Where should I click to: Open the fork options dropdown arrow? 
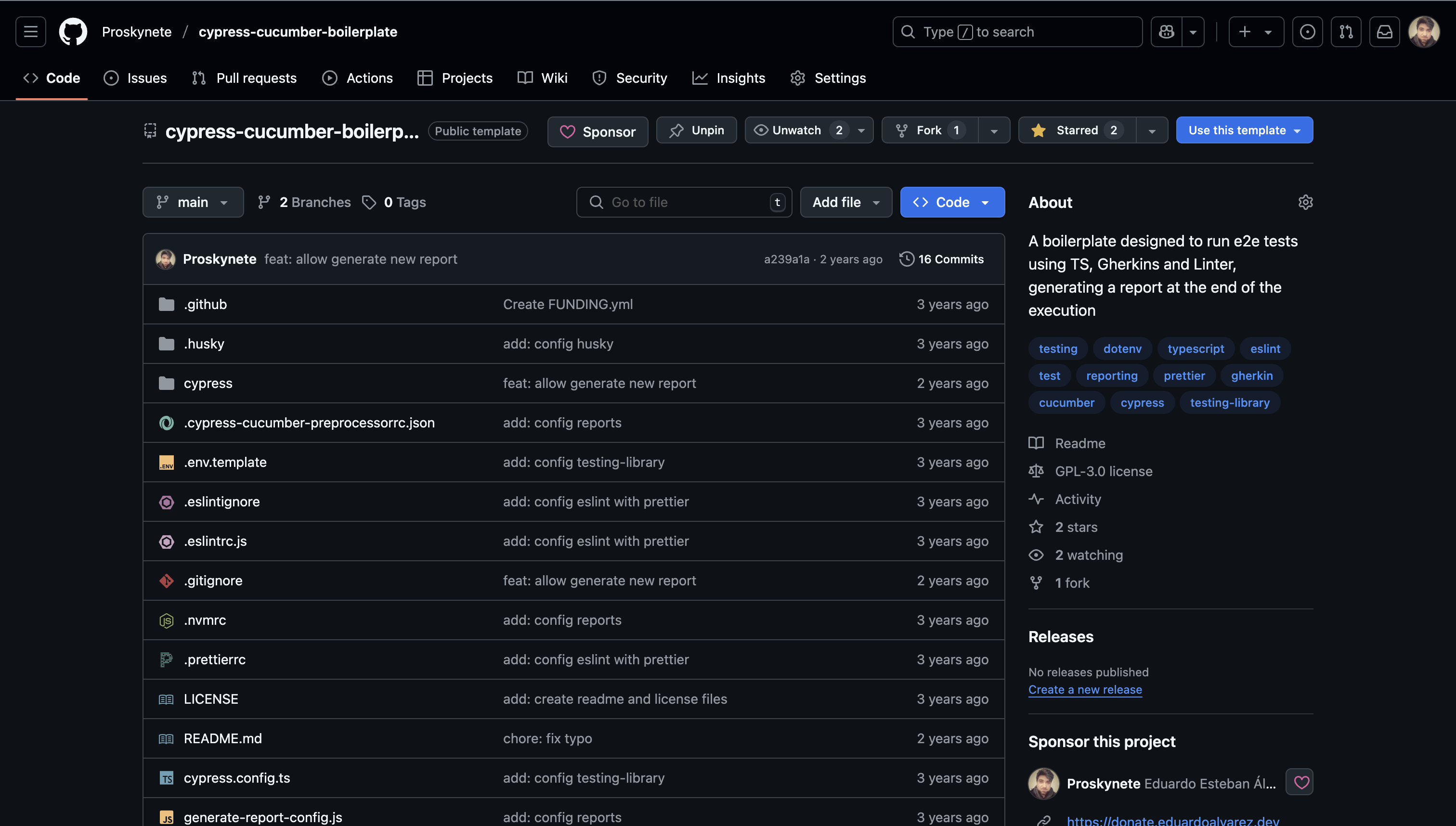pyautogui.click(x=994, y=130)
